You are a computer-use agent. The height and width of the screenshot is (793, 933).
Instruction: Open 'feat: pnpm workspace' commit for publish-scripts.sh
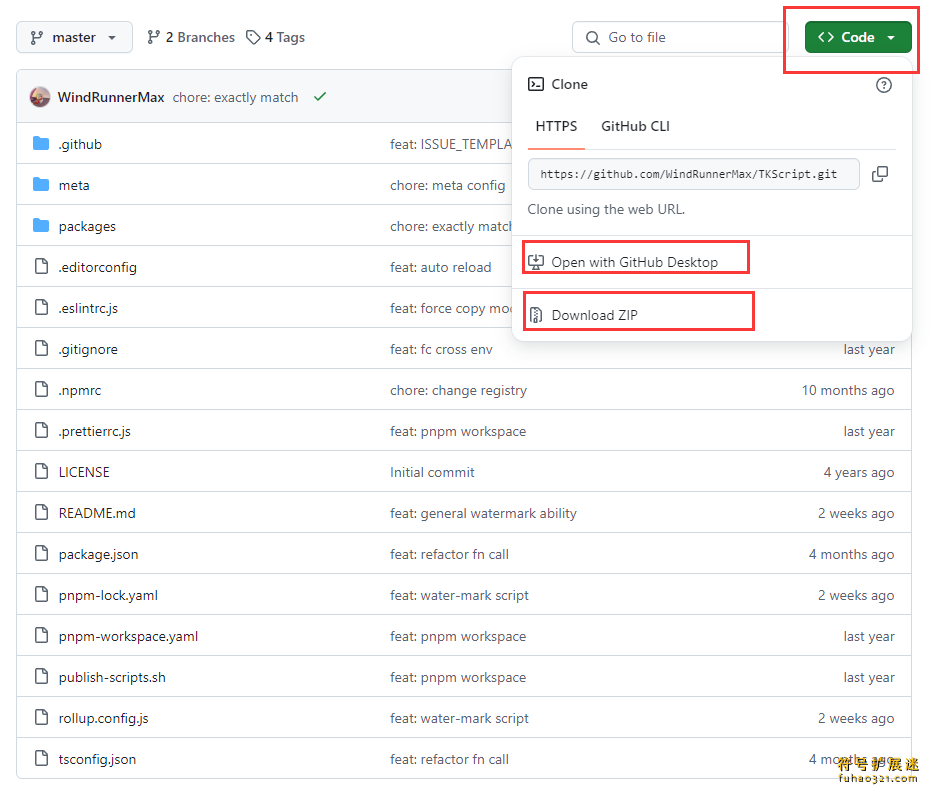458,678
